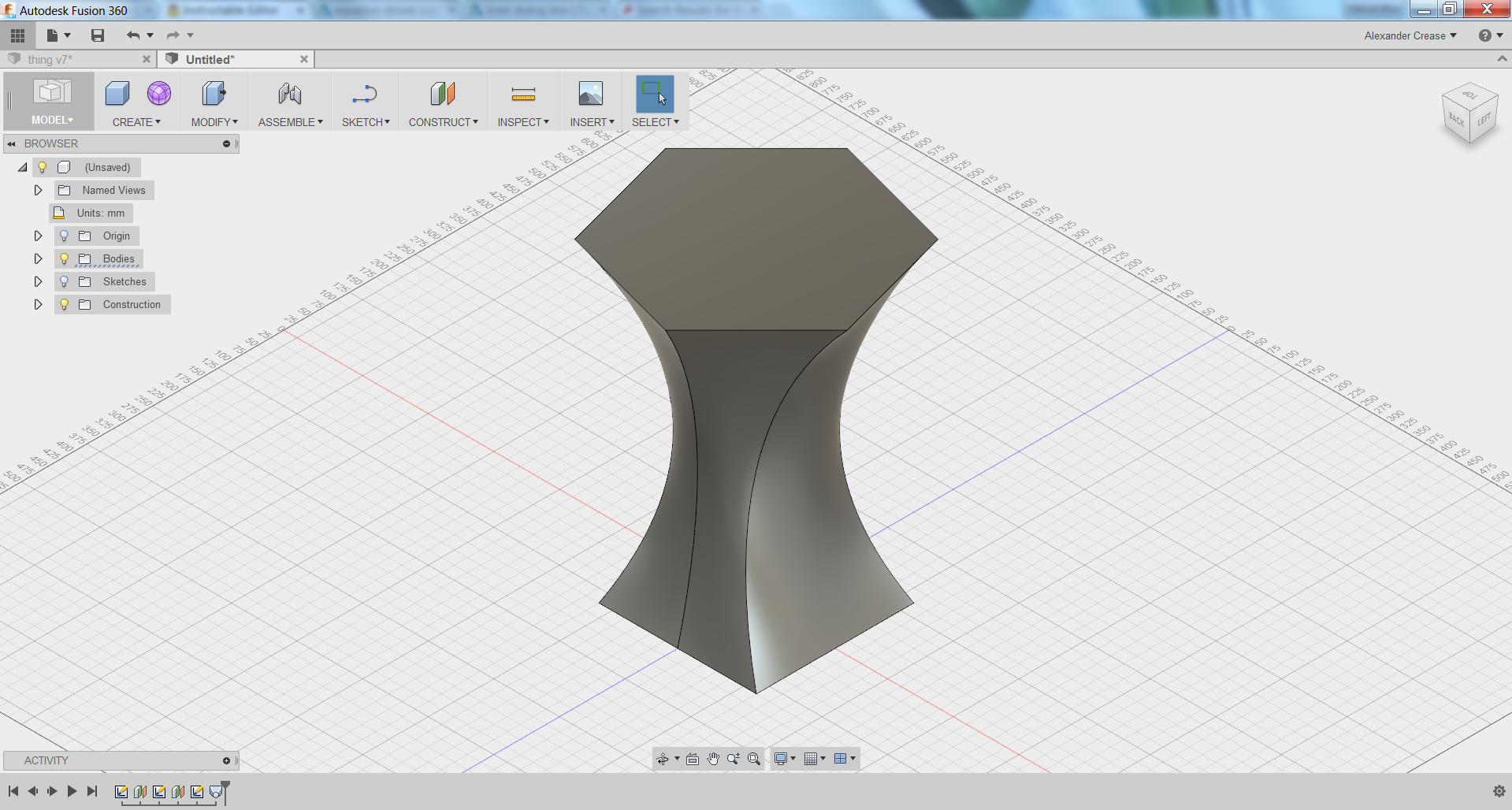Open the INSERT menu label
Image resolution: width=1512 pixels, height=810 pixels.
(x=593, y=122)
